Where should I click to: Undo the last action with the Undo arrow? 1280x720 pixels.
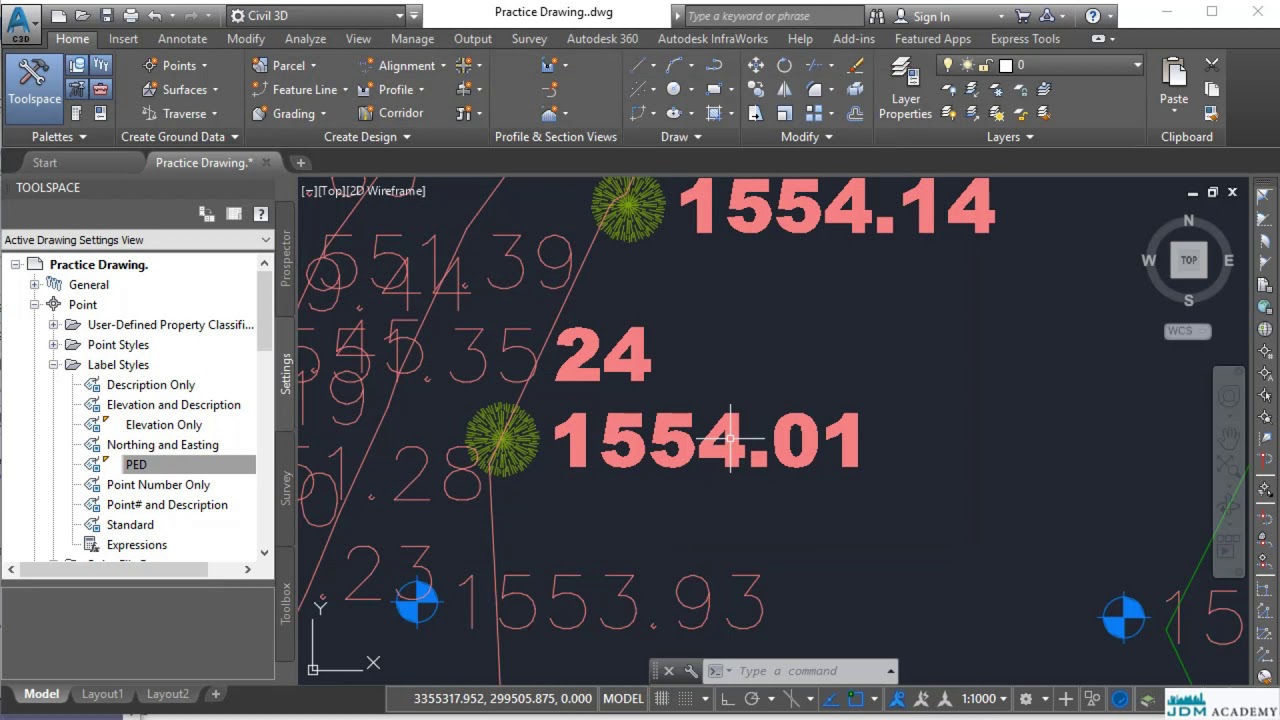154,16
